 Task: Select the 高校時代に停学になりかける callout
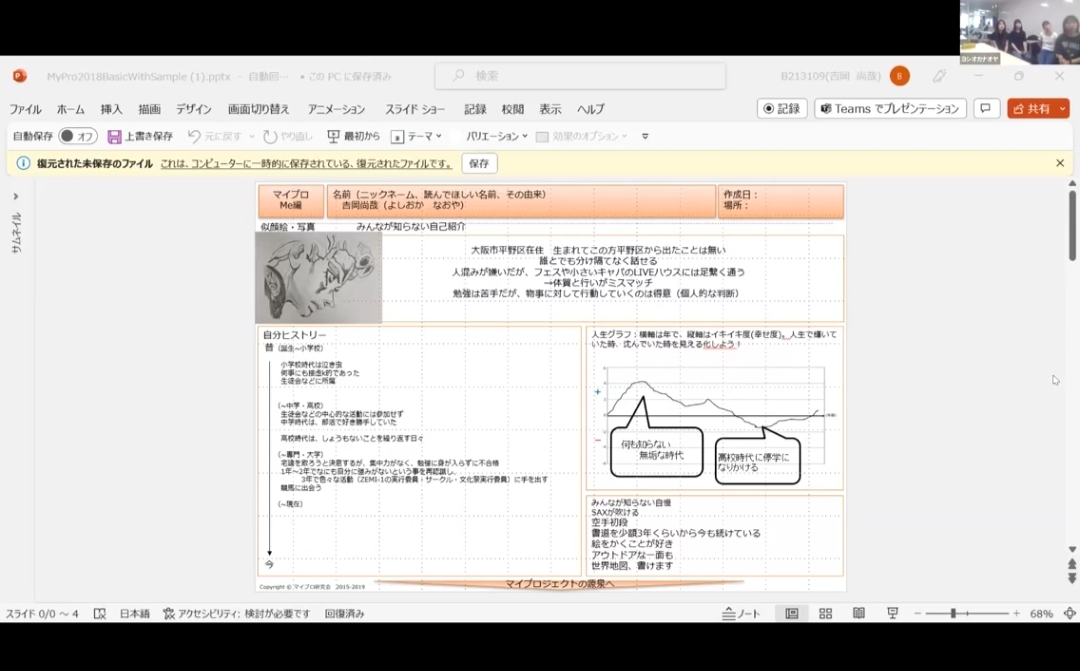[757, 460]
